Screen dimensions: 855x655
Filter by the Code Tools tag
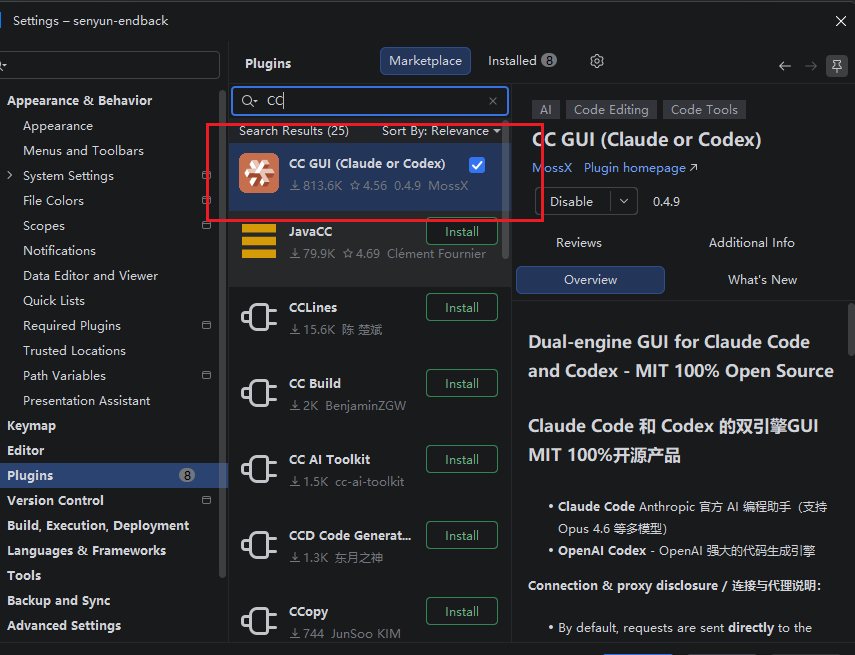coord(704,110)
